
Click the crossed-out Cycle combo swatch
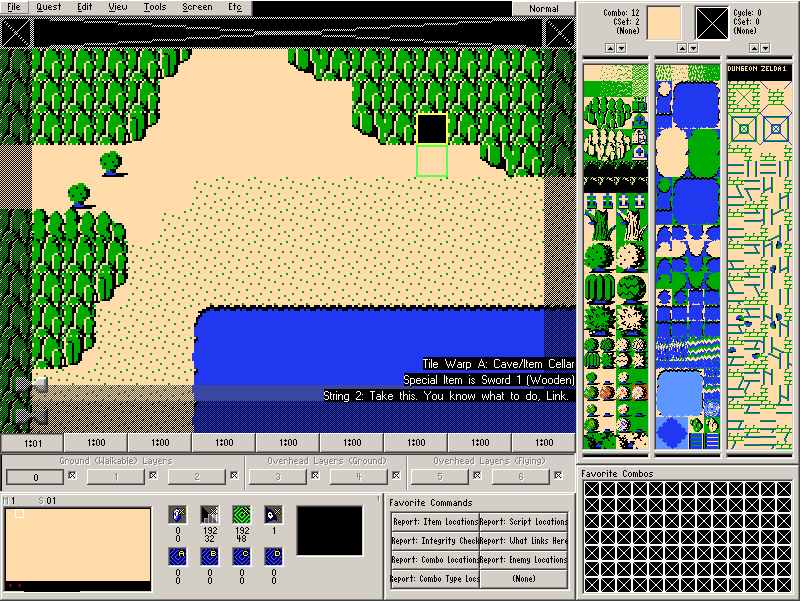click(x=712, y=23)
